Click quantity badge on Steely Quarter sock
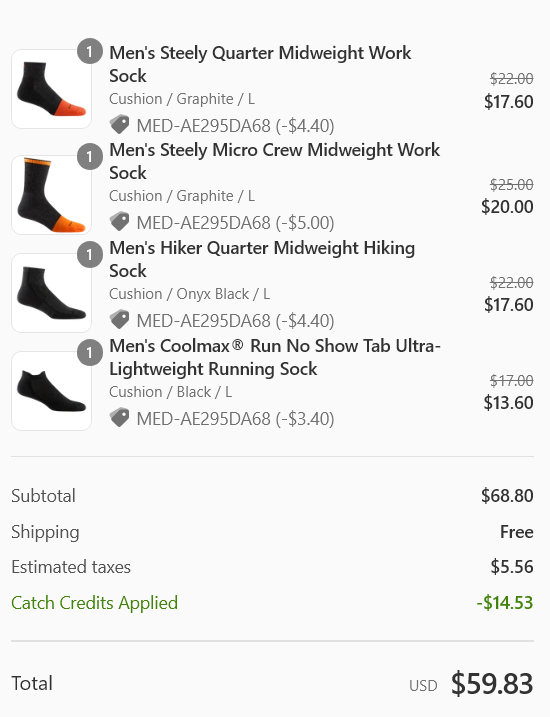Image resolution: width=550 pixels, height=717 pixels. pos(90,51)
